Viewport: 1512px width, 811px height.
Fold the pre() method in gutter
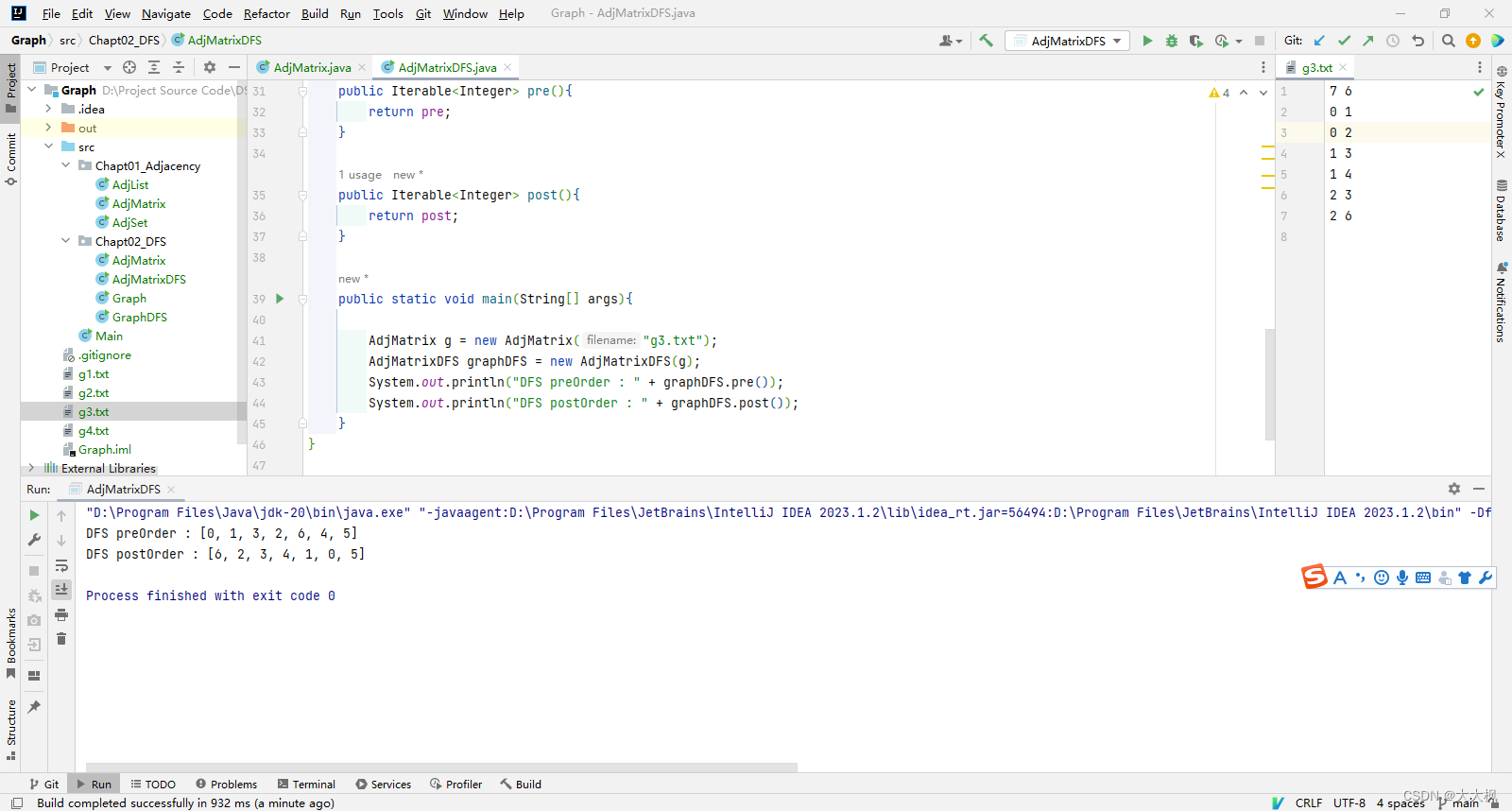(302, 91)
